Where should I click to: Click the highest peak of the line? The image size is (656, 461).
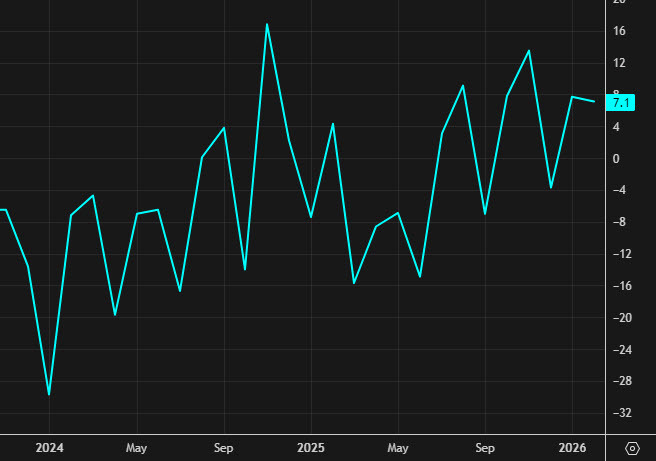click(267, 24)
